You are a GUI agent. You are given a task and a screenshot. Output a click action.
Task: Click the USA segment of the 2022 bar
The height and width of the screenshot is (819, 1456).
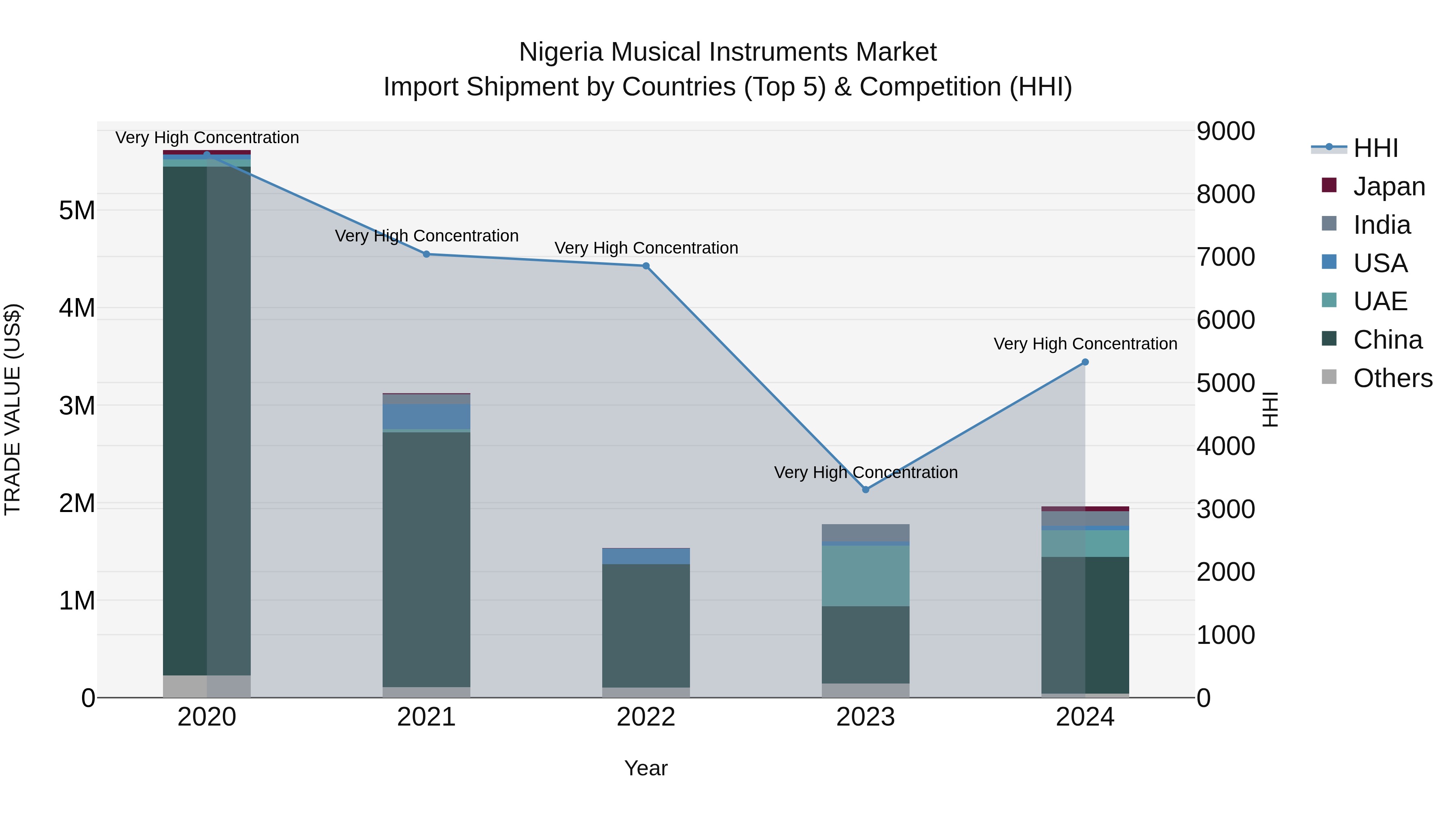(646, 556)
